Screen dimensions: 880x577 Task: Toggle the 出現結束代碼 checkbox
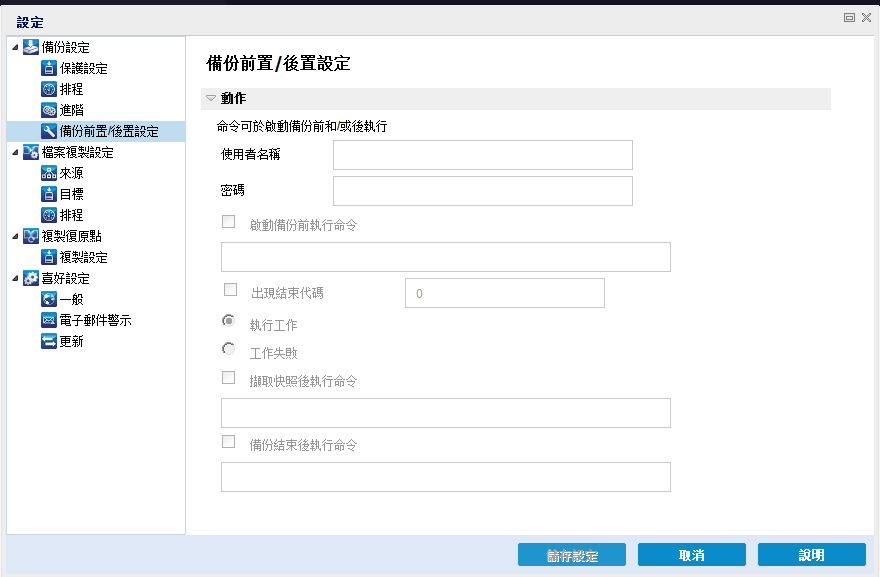click(230, 290)
